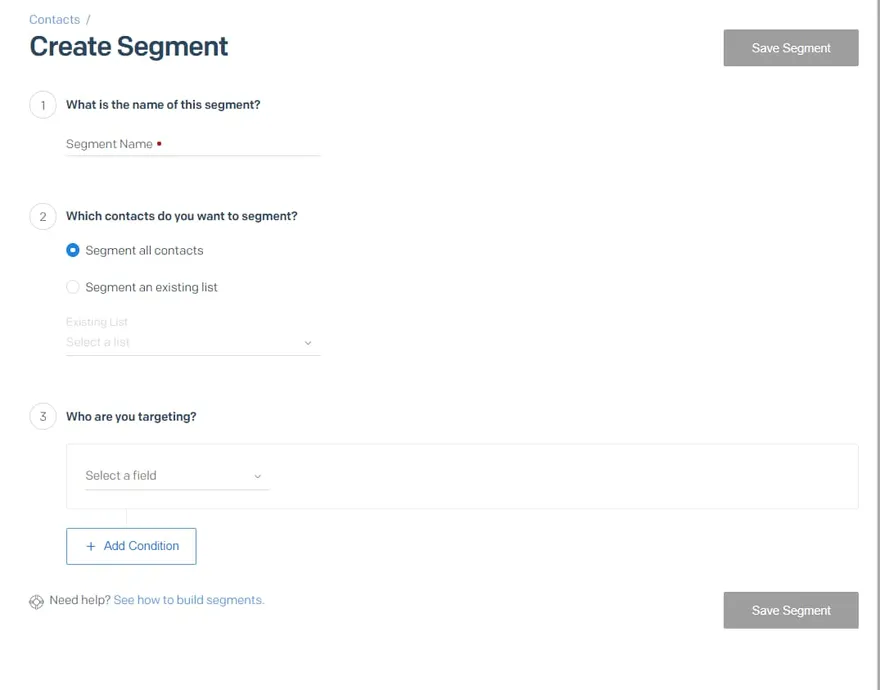Click inside the Segment Name field

pos(190,144)
